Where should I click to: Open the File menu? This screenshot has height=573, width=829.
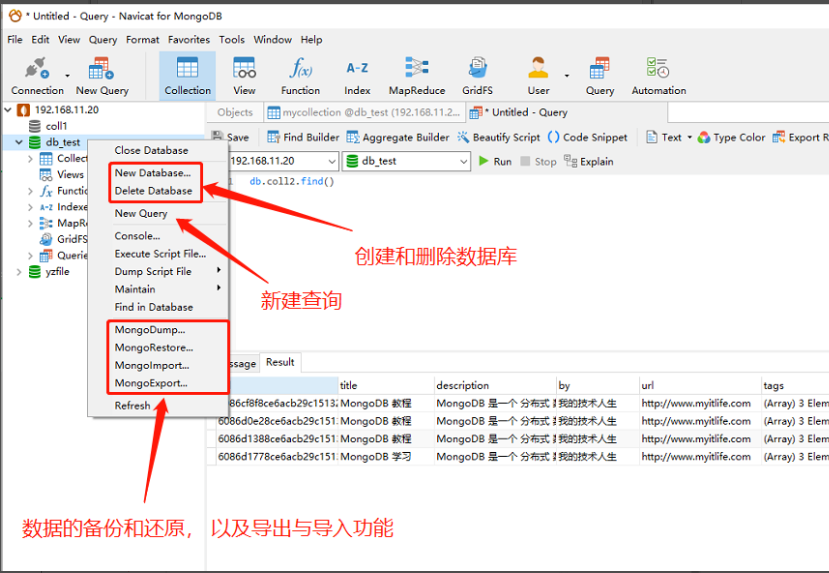click(x=15, y=40)
